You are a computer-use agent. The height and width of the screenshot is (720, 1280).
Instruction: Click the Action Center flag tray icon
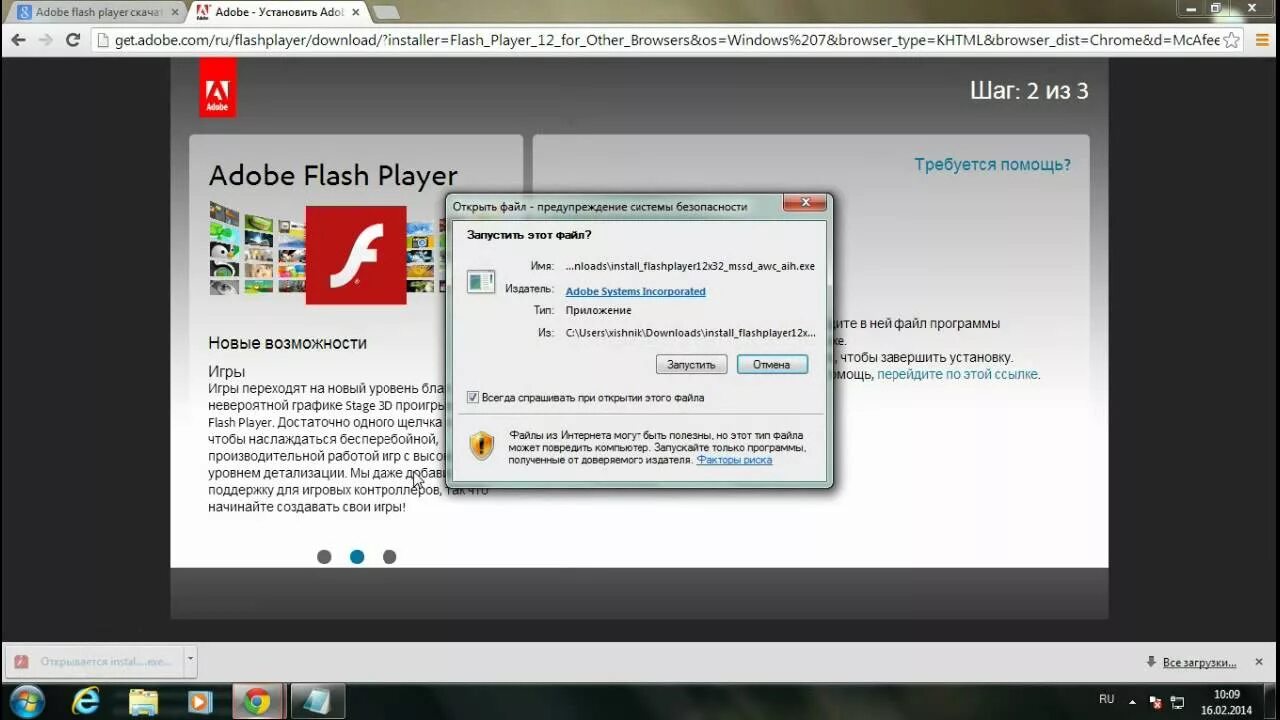1155,702
